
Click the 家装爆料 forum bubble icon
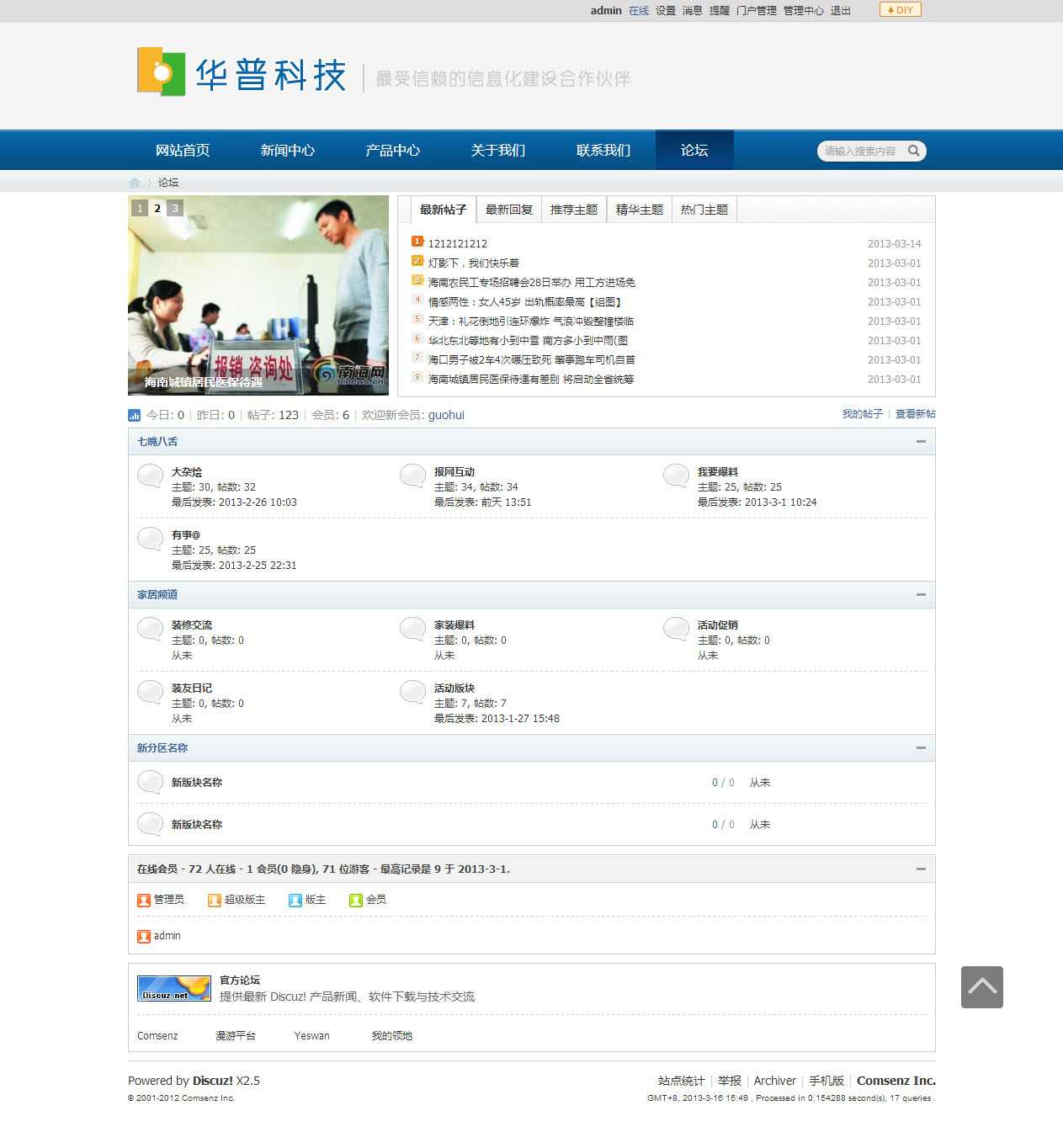(413, 629)
